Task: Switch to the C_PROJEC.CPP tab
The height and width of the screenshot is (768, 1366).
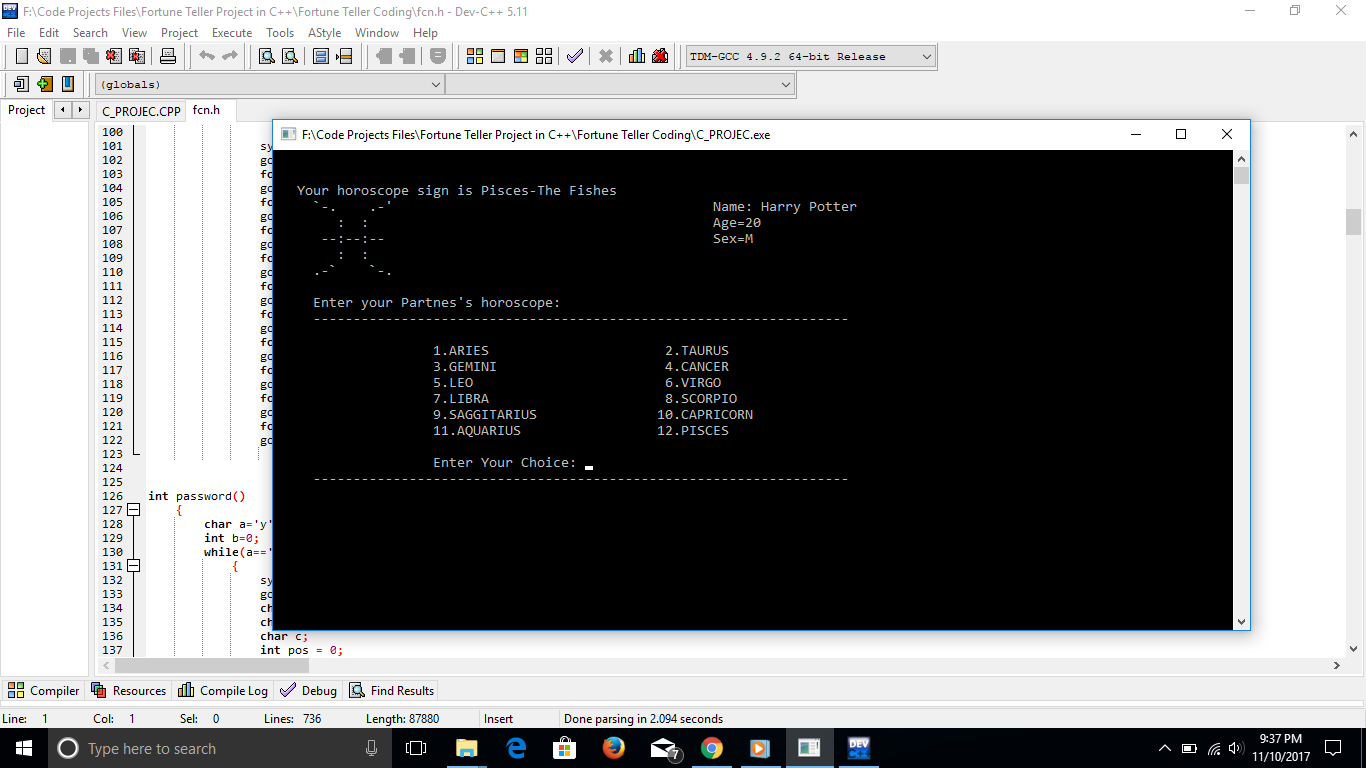Action: coord(140,111)
